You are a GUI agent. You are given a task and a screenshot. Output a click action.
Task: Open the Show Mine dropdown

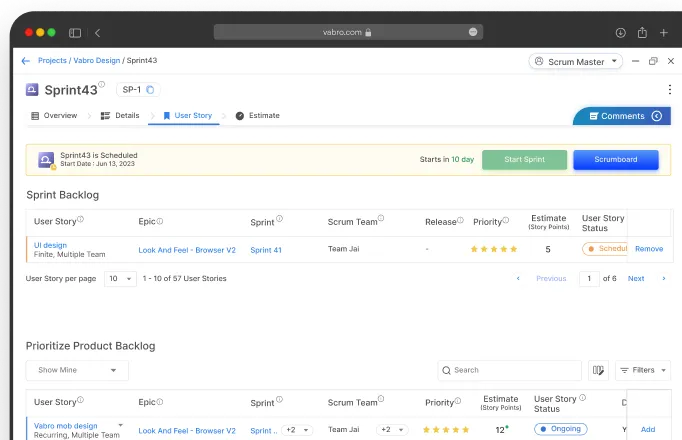point(78,370)
